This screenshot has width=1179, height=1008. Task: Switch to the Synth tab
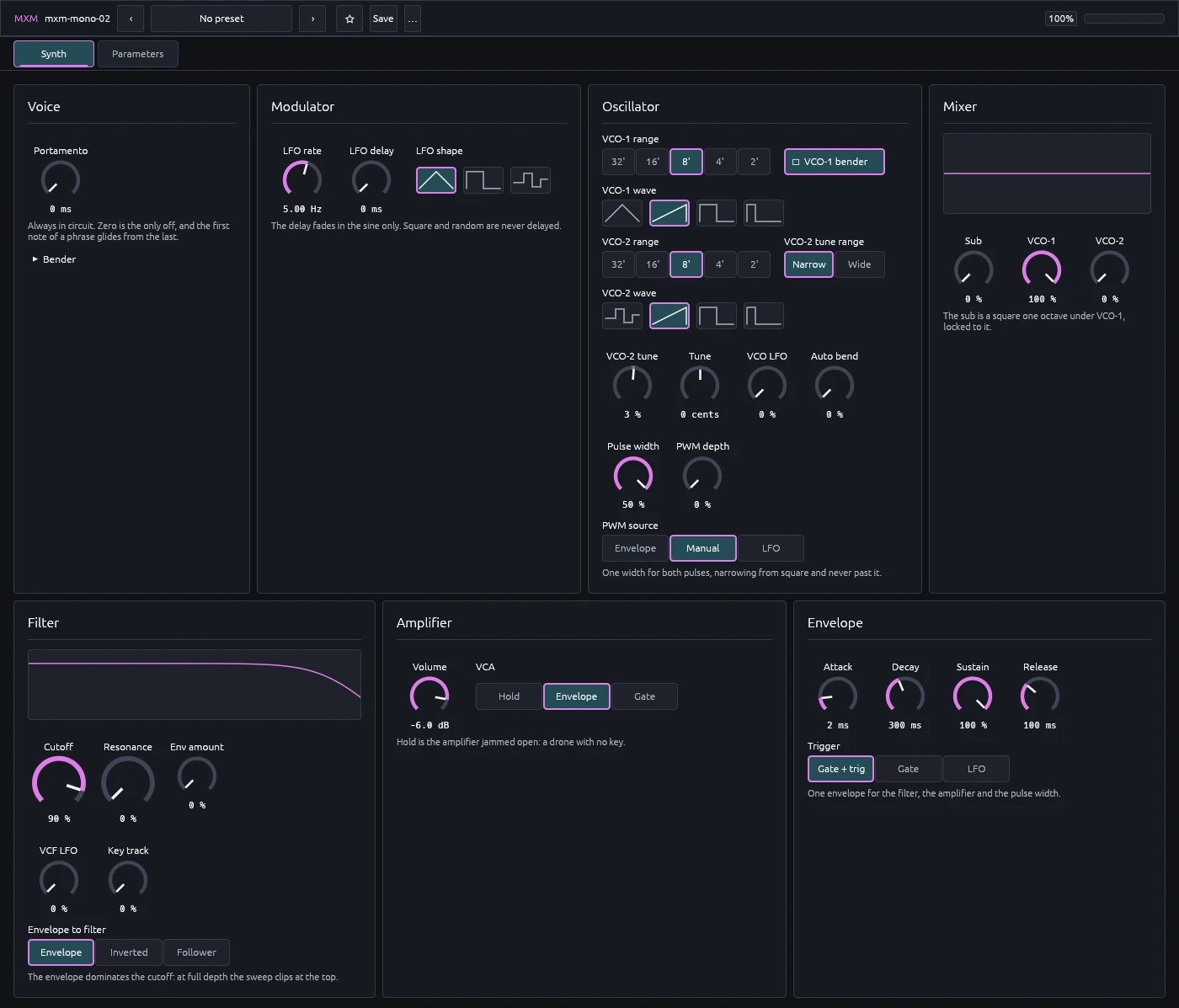click(54, 54)
